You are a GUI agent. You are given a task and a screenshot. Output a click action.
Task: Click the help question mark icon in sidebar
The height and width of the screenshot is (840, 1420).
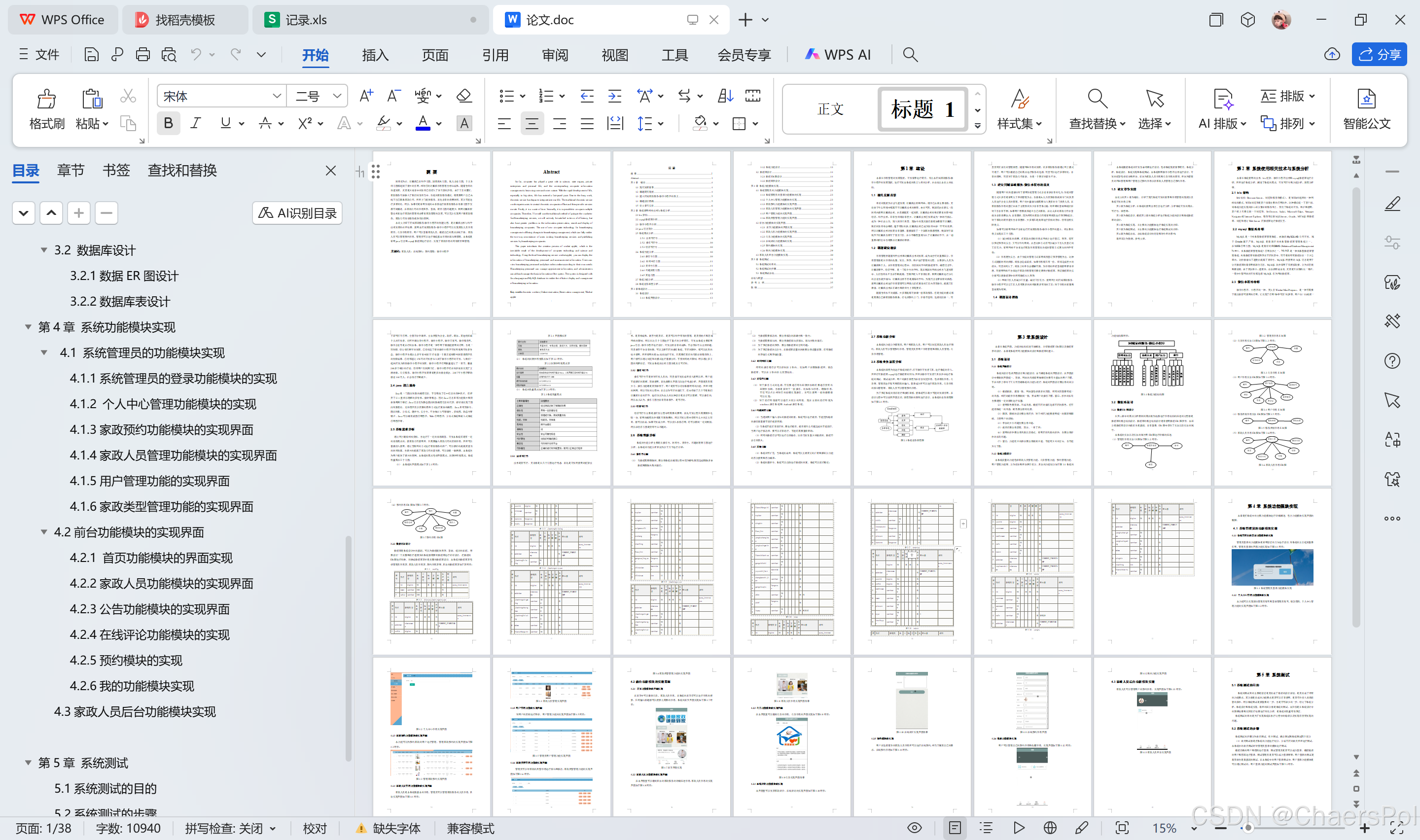[1392, 360]
